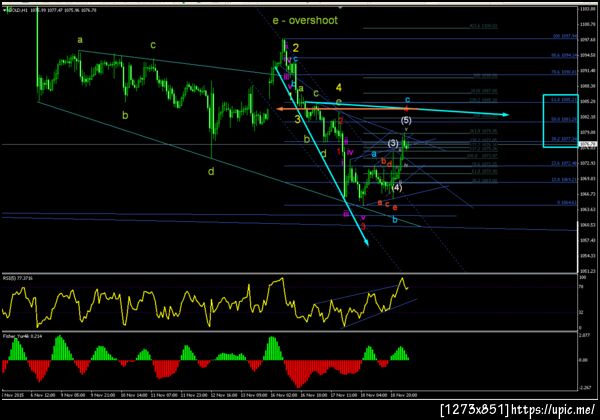Select the white '(4)' wave label
The image size is (600, 420).
coord(397,187)
